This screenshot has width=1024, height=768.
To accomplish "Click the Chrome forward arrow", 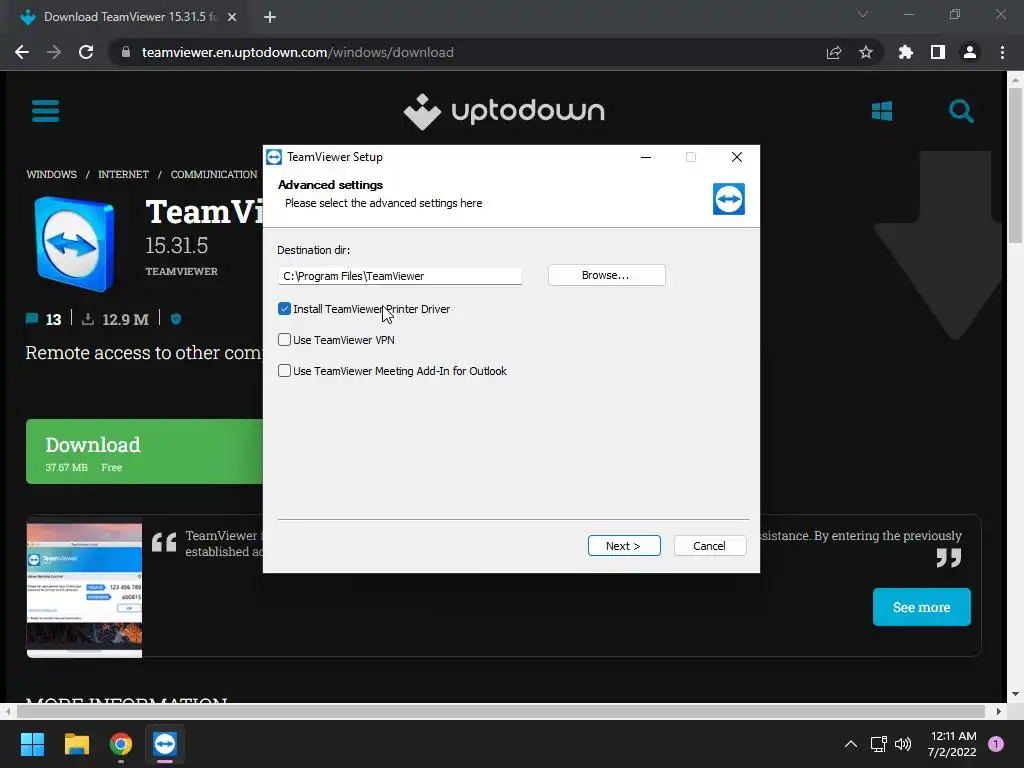I will (x=54, y=52).
